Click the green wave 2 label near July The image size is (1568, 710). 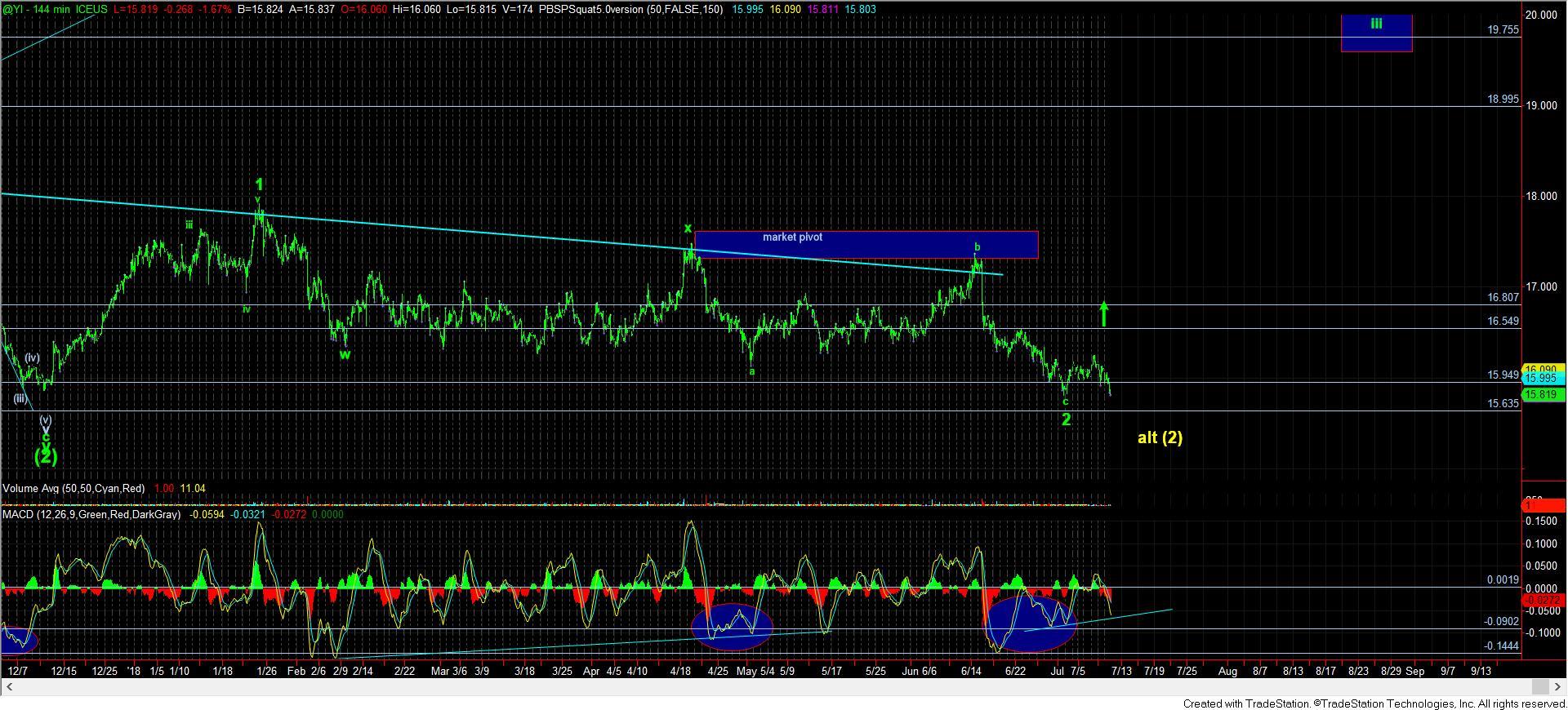tap(1066, 419)
